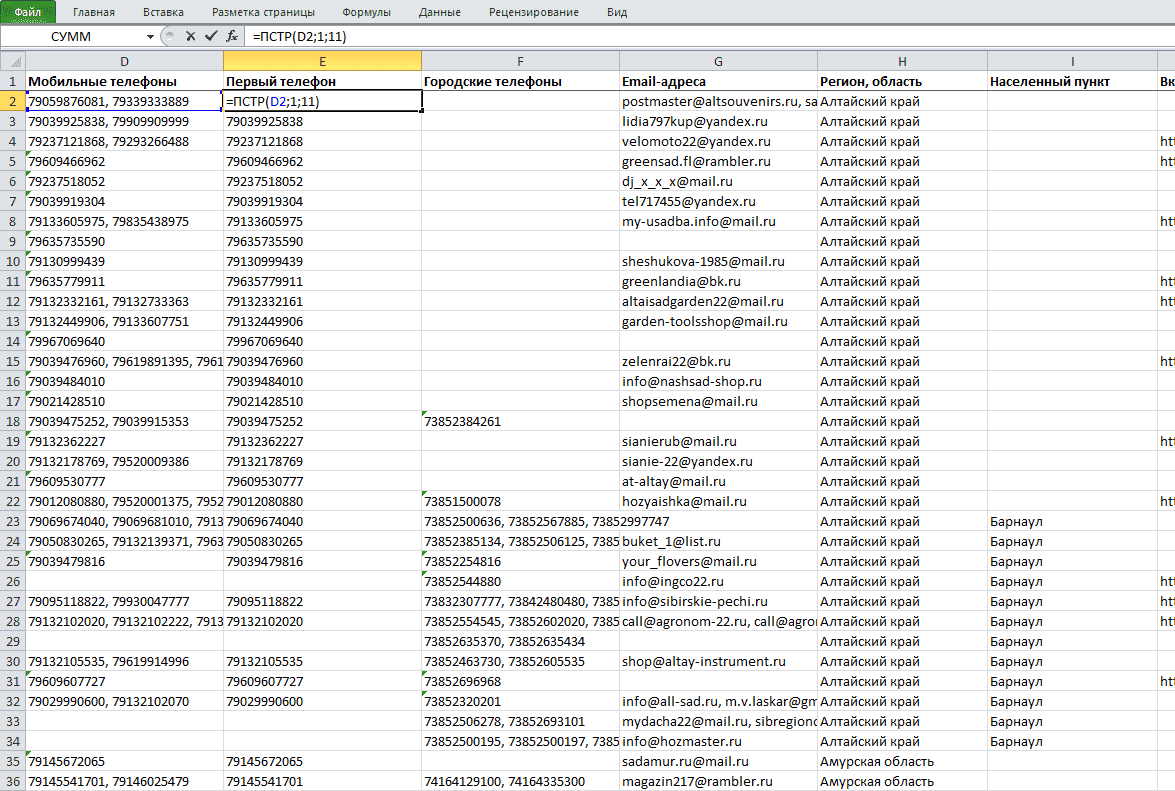The width and height of the screenshot is (1175, 791).
Task: Click the header cell Городские телефоны
Action: 520,81
